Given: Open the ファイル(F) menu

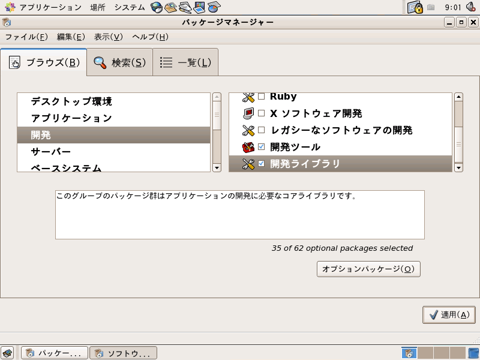Looking at the screenshot, I should (x=26, y=37).
